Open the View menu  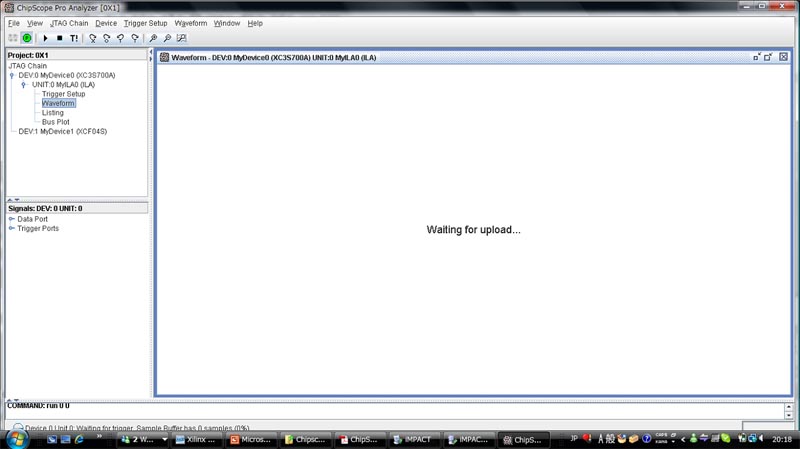(x=35, y=23)
